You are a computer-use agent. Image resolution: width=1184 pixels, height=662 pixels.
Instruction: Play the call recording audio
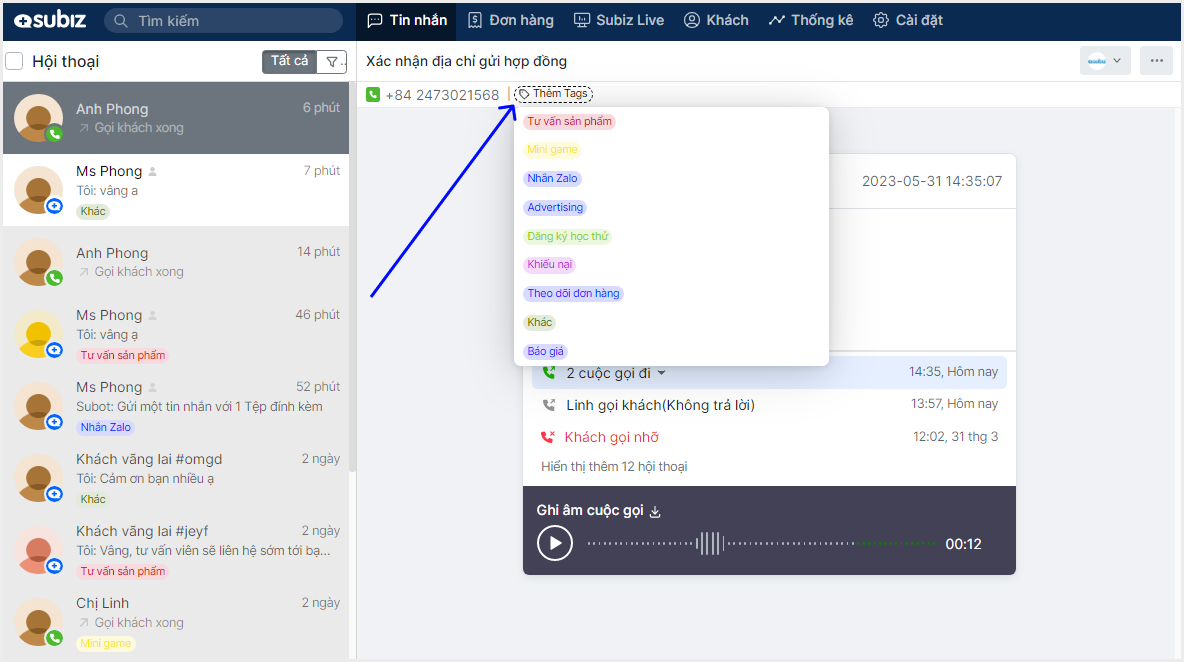click(555, 544)
